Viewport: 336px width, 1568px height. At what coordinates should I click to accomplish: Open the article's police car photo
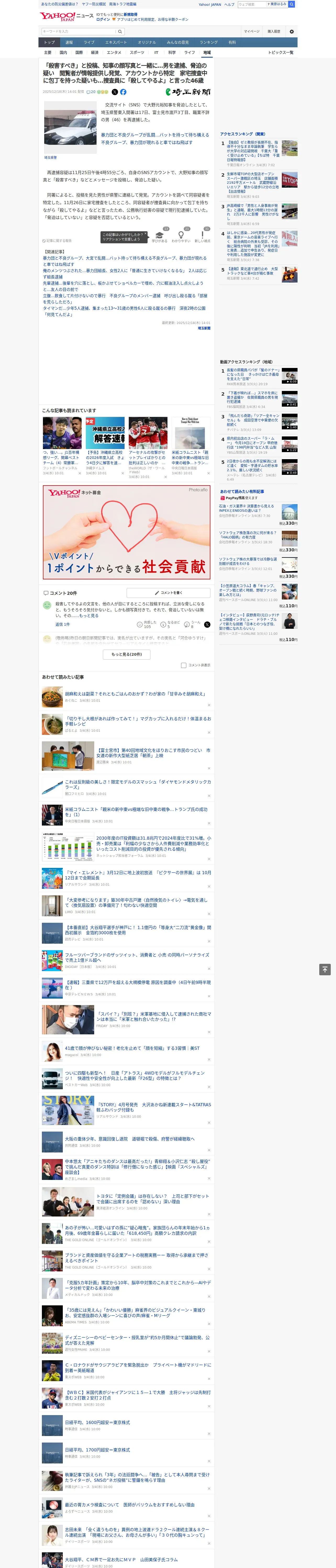pyautogui.click(x=70, y=128)
